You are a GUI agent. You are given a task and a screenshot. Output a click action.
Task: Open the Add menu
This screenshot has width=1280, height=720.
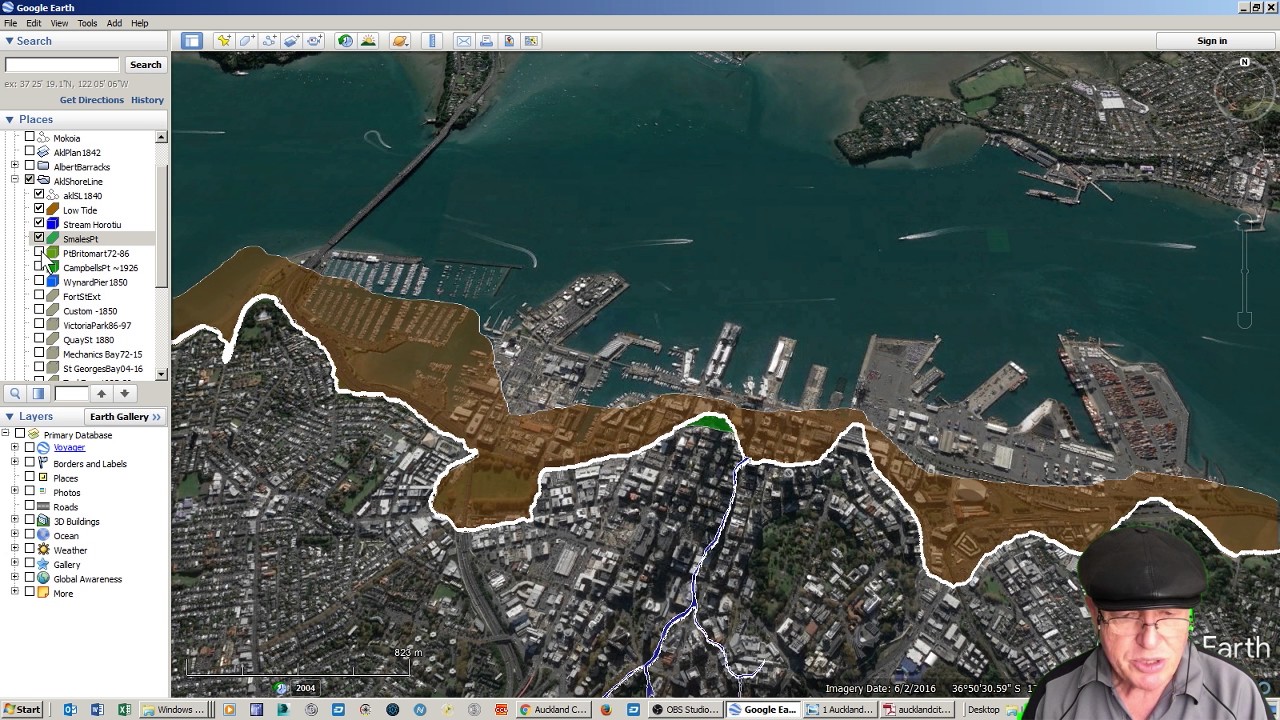(114, 23)
